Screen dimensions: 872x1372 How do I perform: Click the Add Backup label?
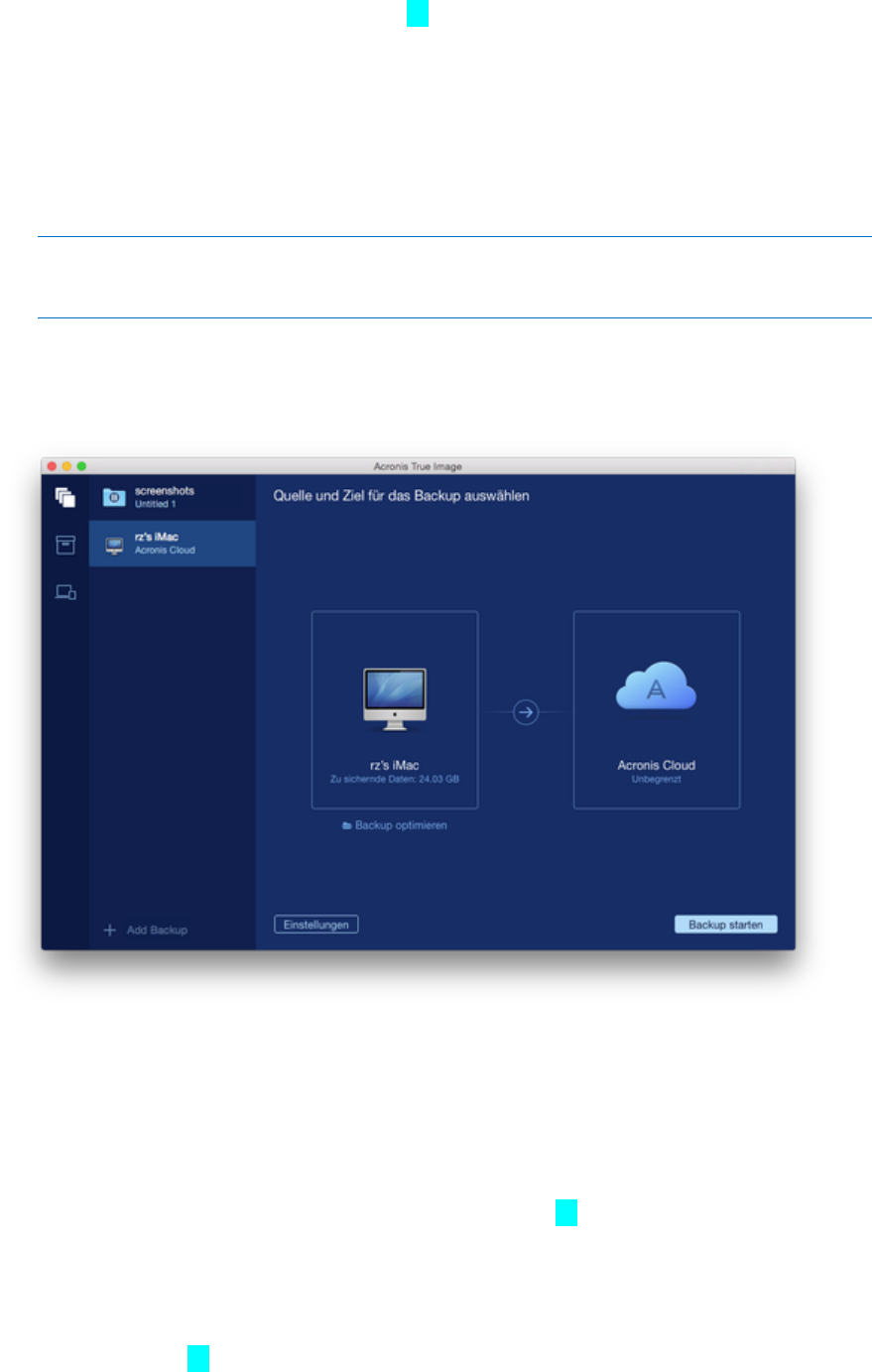pyautogui.click(x=157, y=931)
